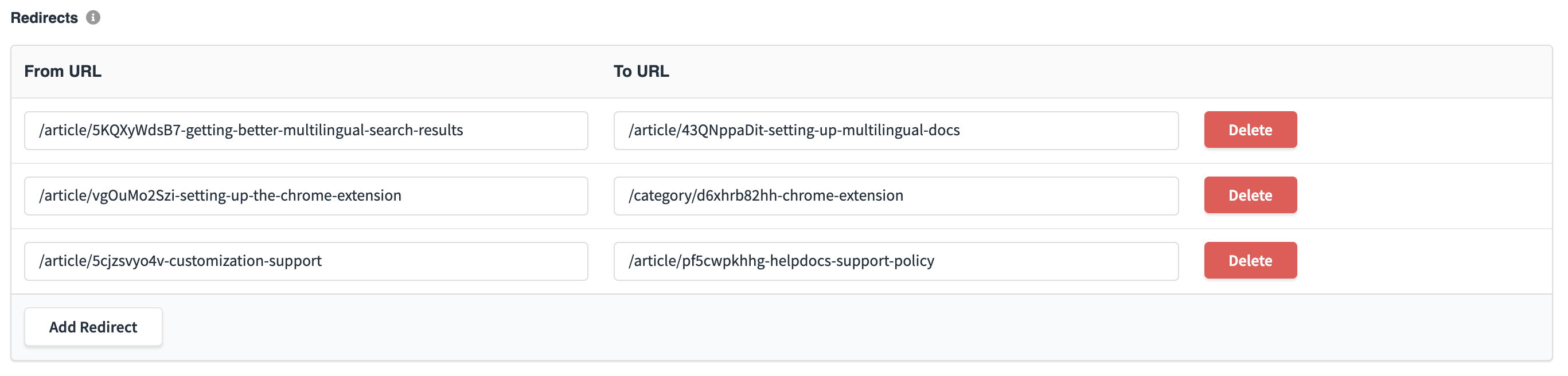Edit From URL setting-up-the-chrome-extension field
Screen dimensions: 1568x376
pyautogui.click(x=306, y=195)
